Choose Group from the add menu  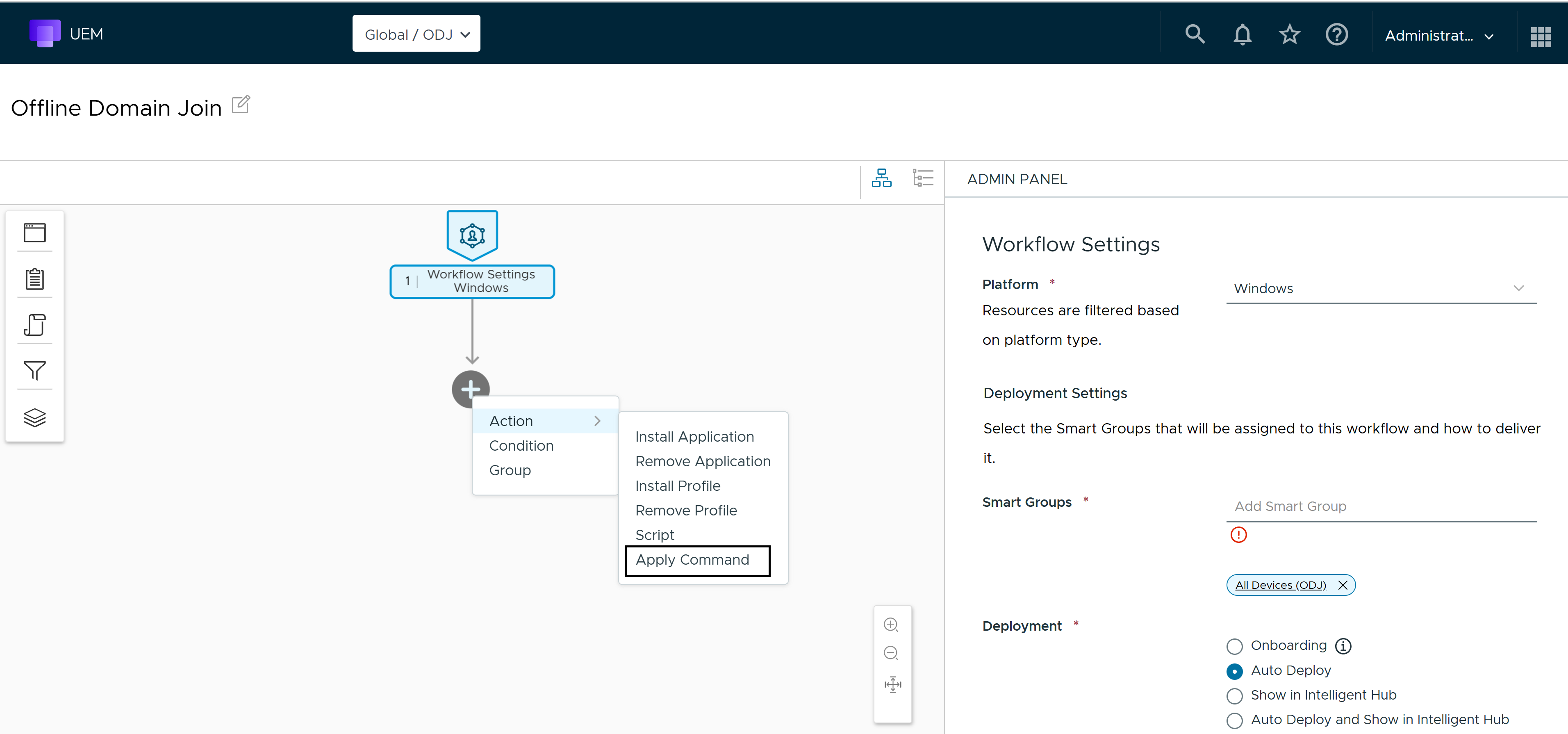[510, 470]
